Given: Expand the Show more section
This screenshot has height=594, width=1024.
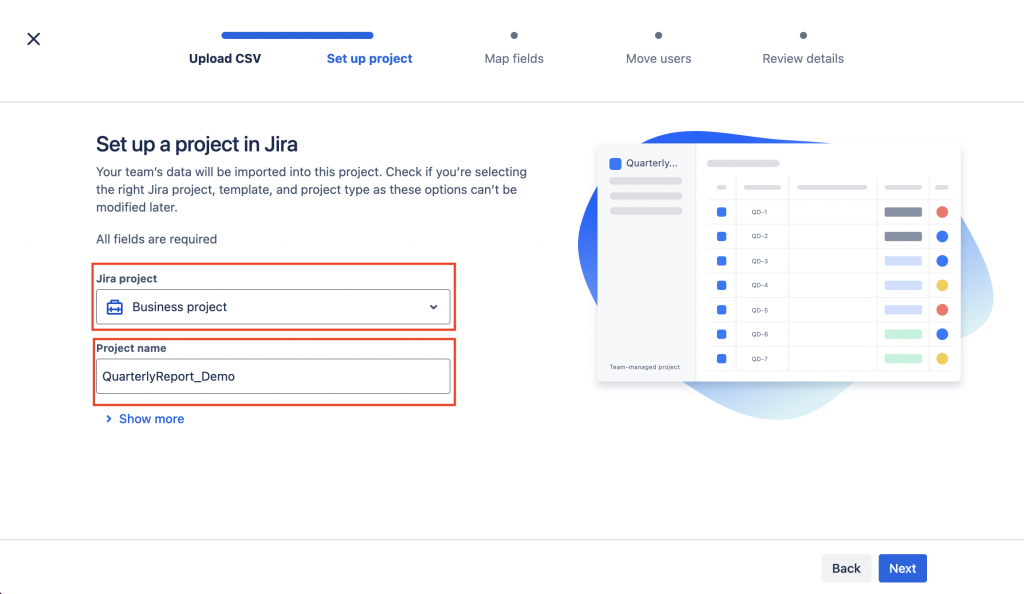Looking at the screenshot, I should 145,419.
